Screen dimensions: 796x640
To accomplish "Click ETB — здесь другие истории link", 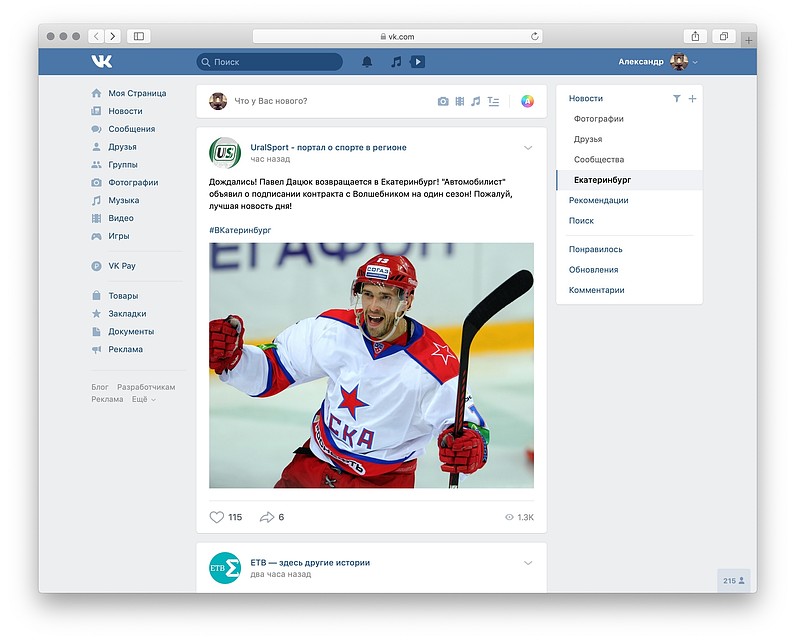I will coord(310,562).
